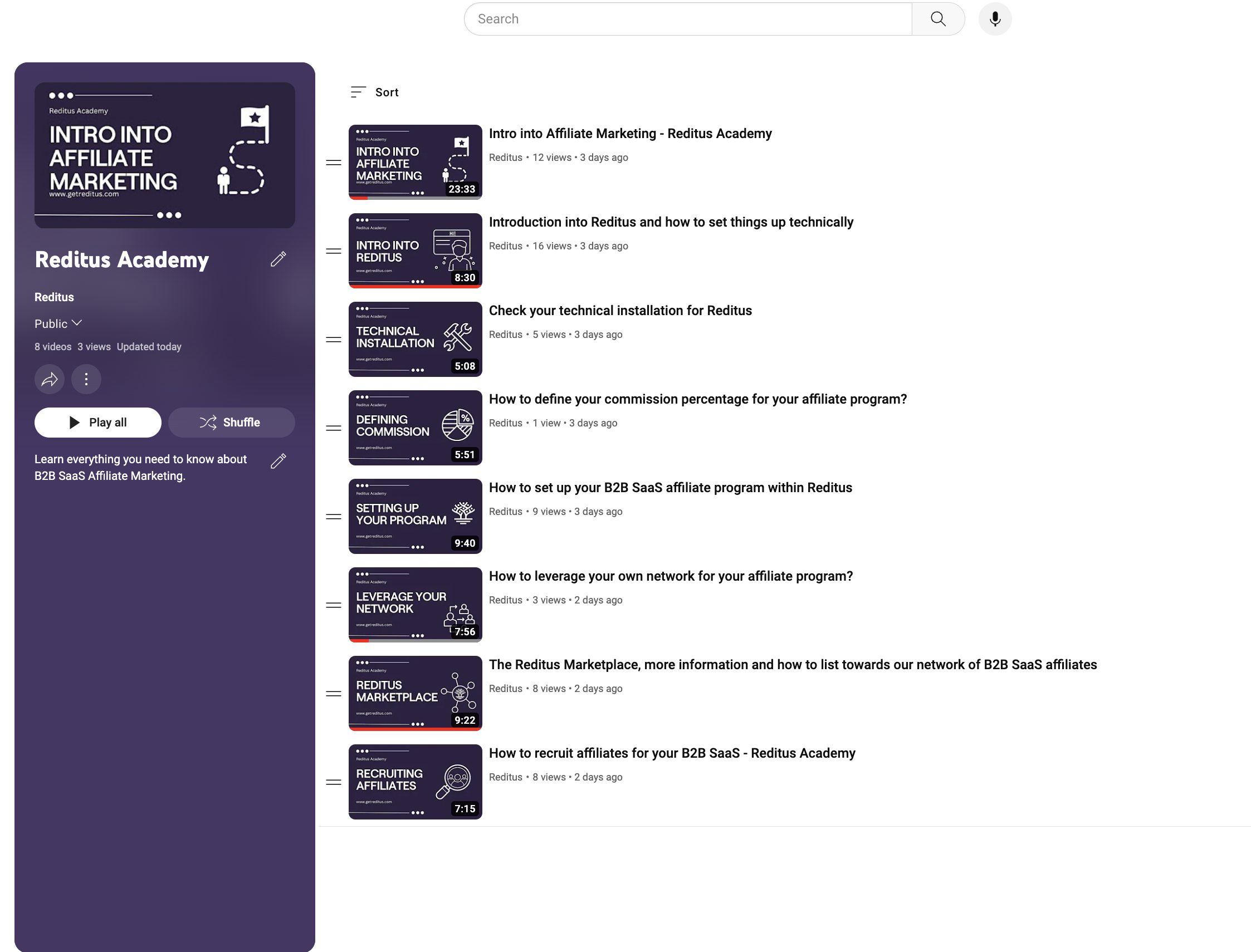Click the search magnifier button
The width and height of the screenshot is (1251, 952).
coord(937,19)
